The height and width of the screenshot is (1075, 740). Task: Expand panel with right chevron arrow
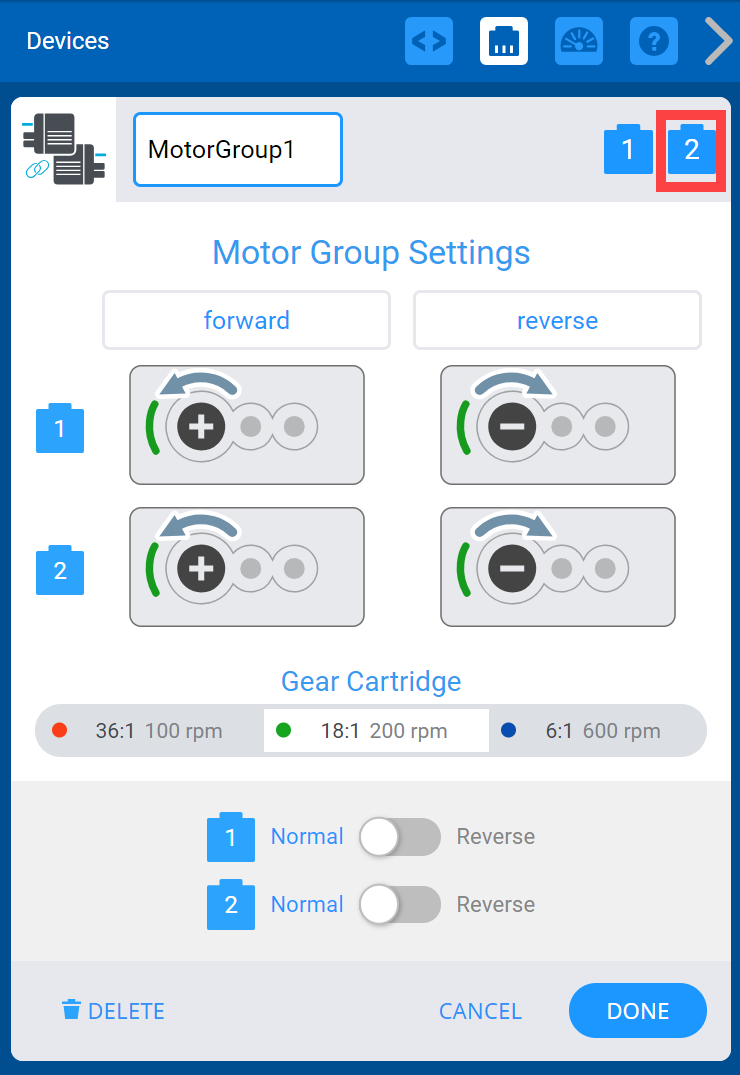click(x=718, y=41)
